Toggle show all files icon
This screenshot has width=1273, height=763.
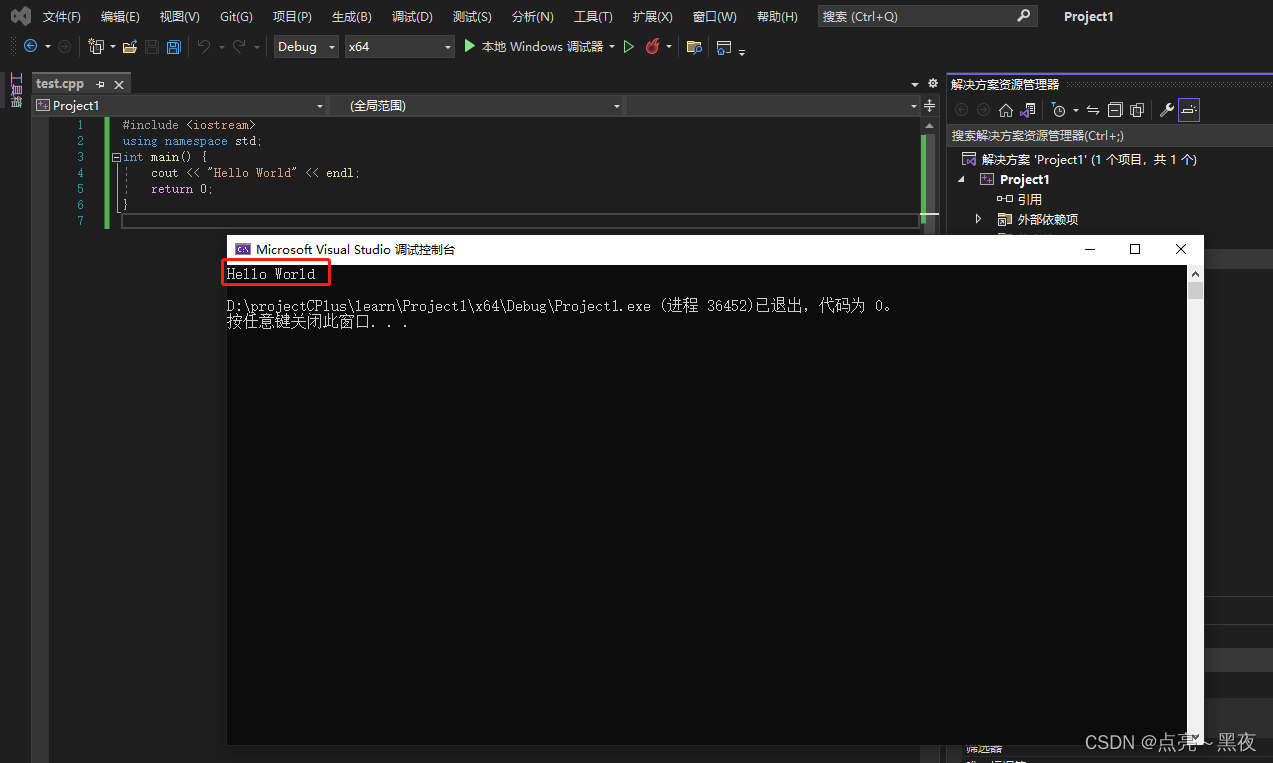click(x=1137, y=110)
